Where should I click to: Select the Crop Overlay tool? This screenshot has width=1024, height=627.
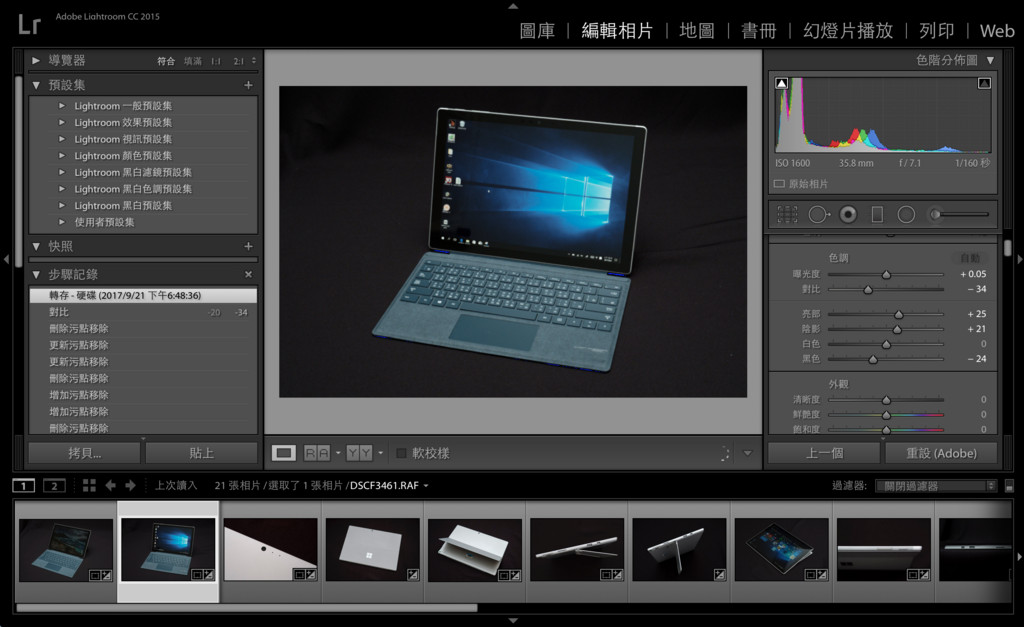787,214
